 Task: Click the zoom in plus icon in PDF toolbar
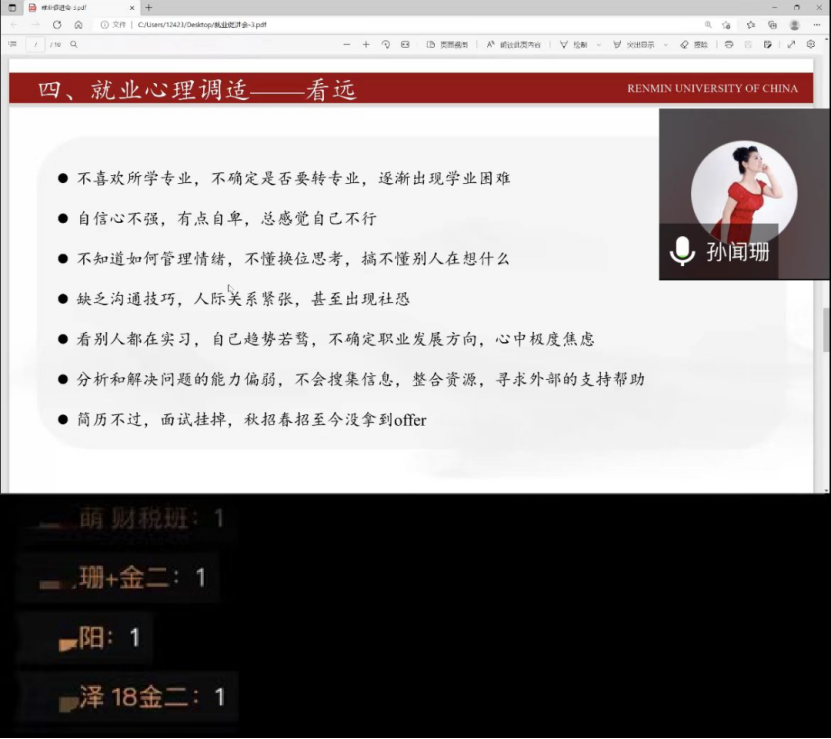366,44
